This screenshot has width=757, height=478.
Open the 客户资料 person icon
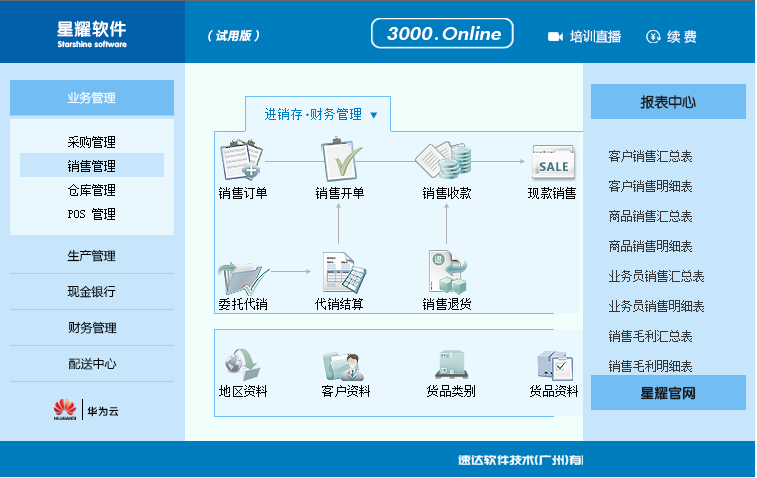click(x=344, y=366)
